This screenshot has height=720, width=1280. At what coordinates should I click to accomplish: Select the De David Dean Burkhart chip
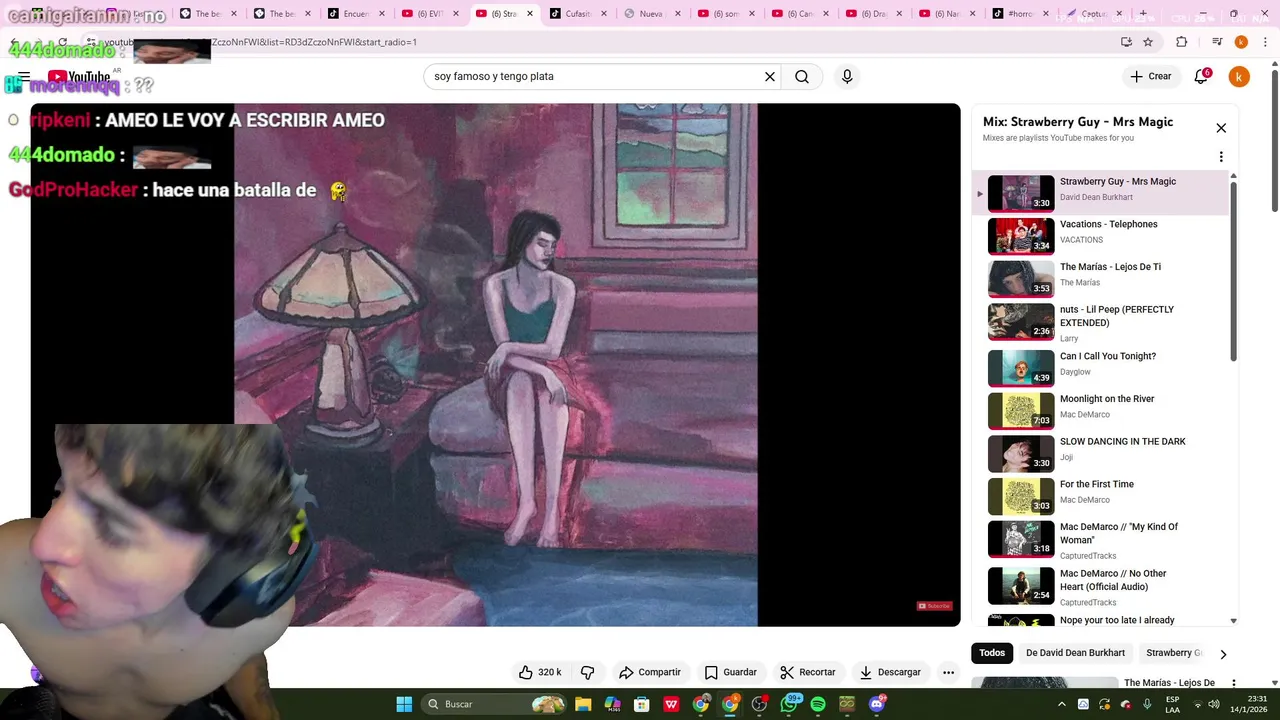click(x=1075, y=653)
